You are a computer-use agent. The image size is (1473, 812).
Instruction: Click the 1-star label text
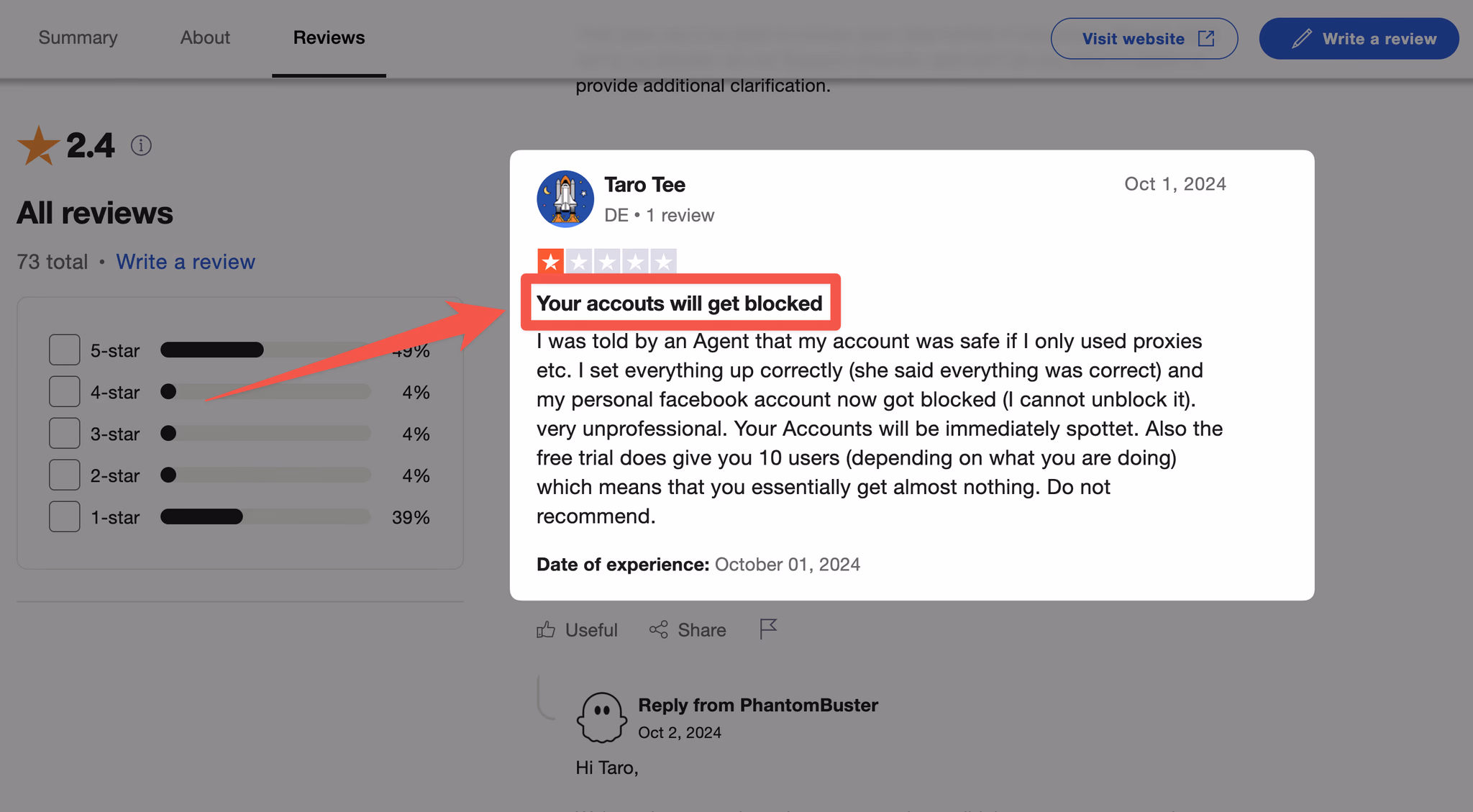[115, 518]
